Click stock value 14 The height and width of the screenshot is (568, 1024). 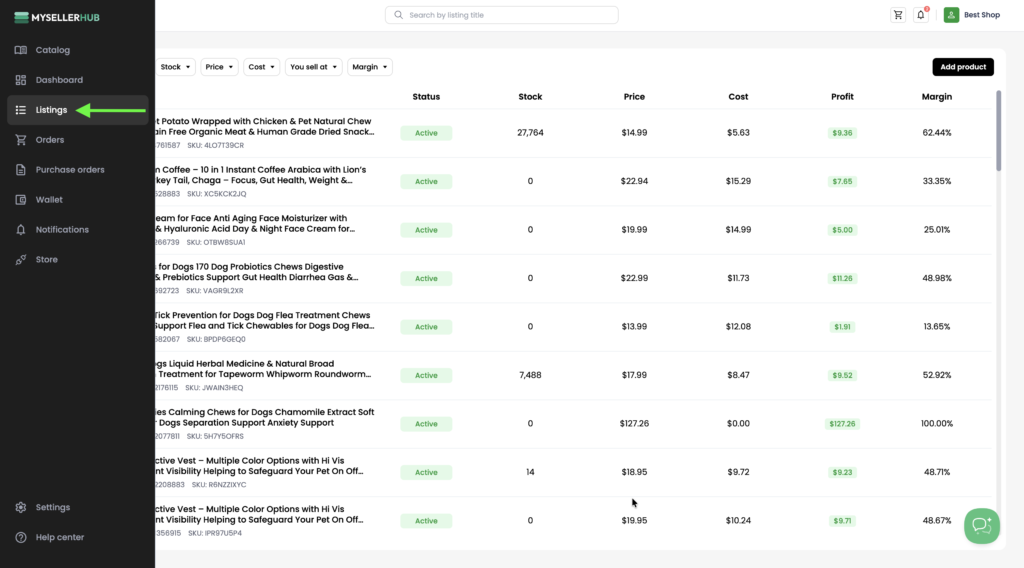click(530, 472)
